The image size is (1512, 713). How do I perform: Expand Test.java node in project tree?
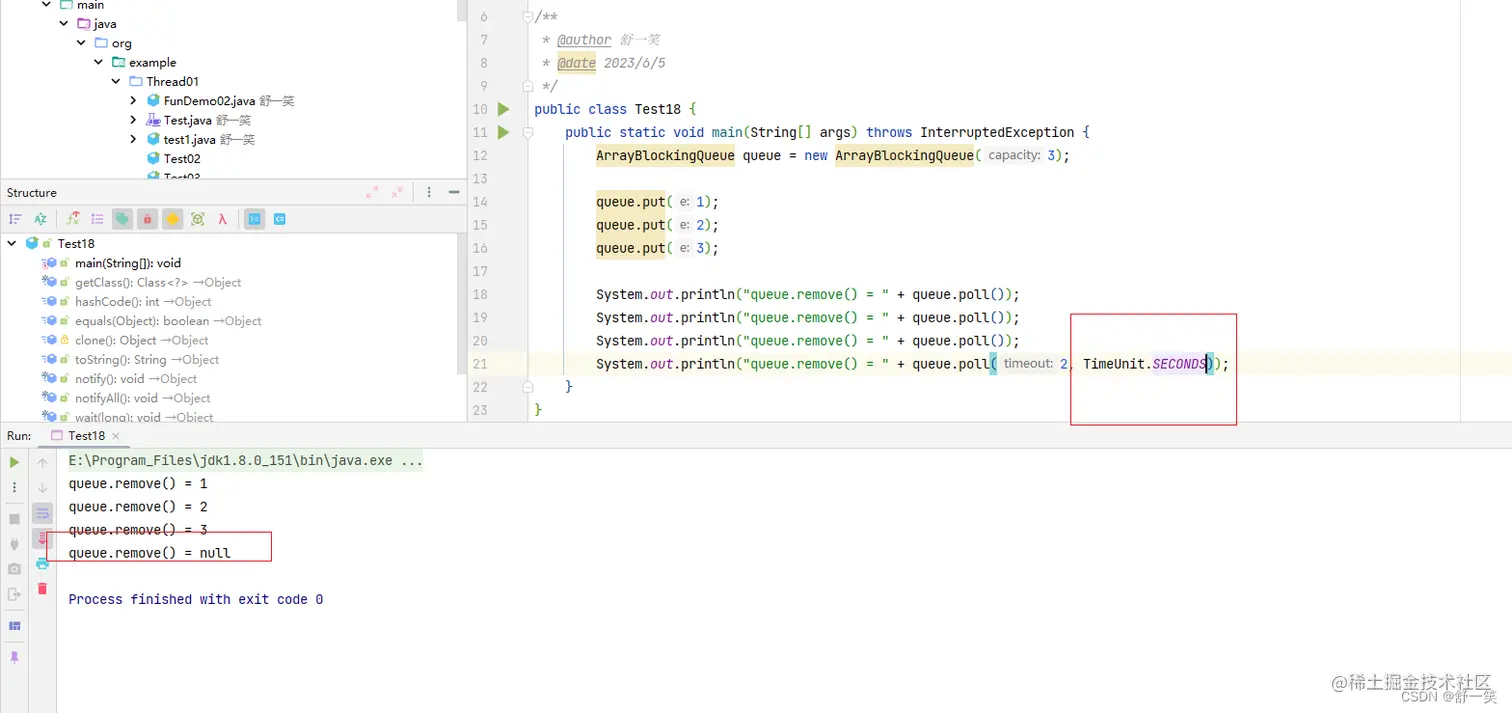pos(134,120)
